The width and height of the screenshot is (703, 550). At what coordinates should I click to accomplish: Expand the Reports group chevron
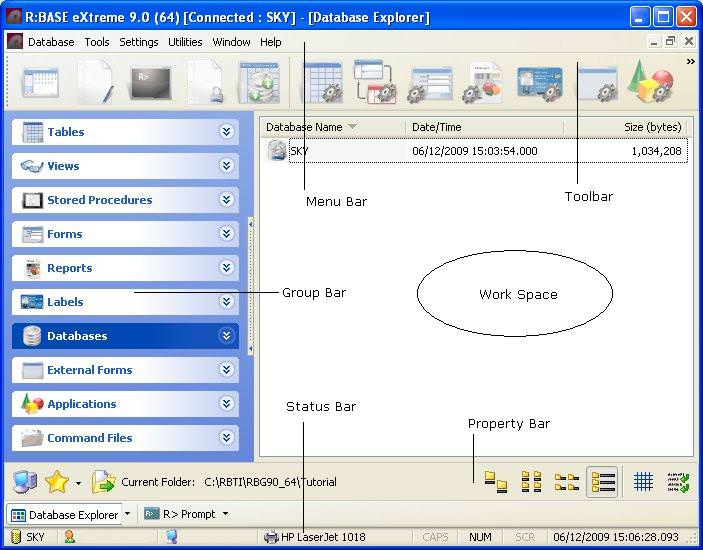pyautogui.click(x=226, y=268)
